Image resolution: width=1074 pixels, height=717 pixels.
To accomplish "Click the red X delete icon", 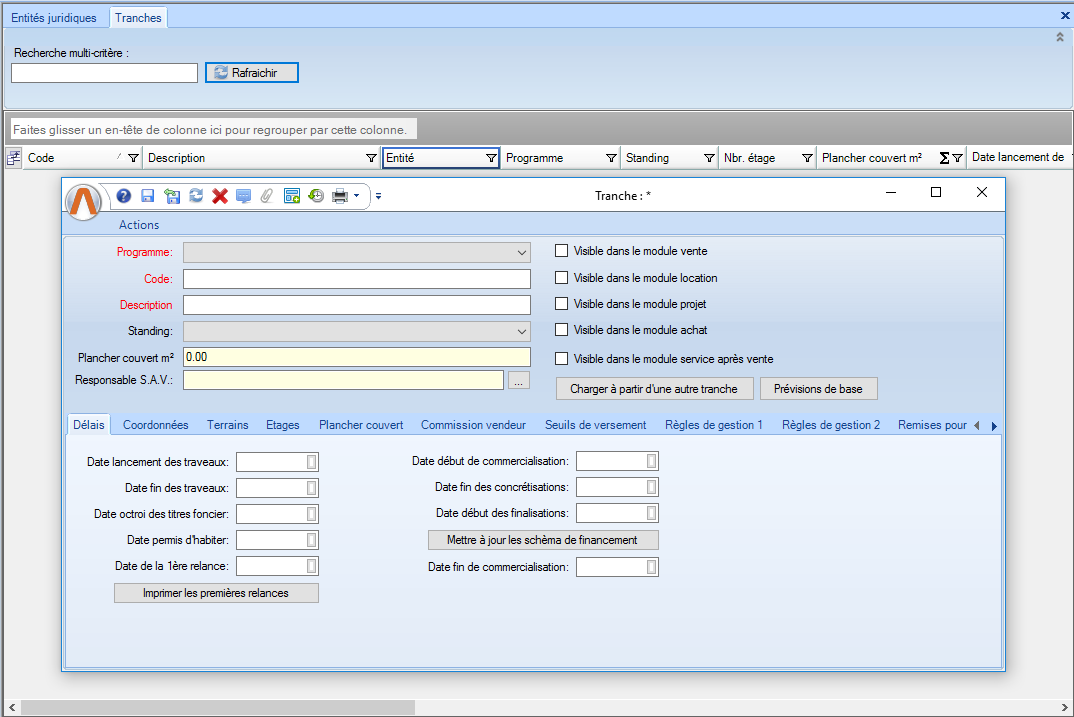I will (x=220, y=196).
